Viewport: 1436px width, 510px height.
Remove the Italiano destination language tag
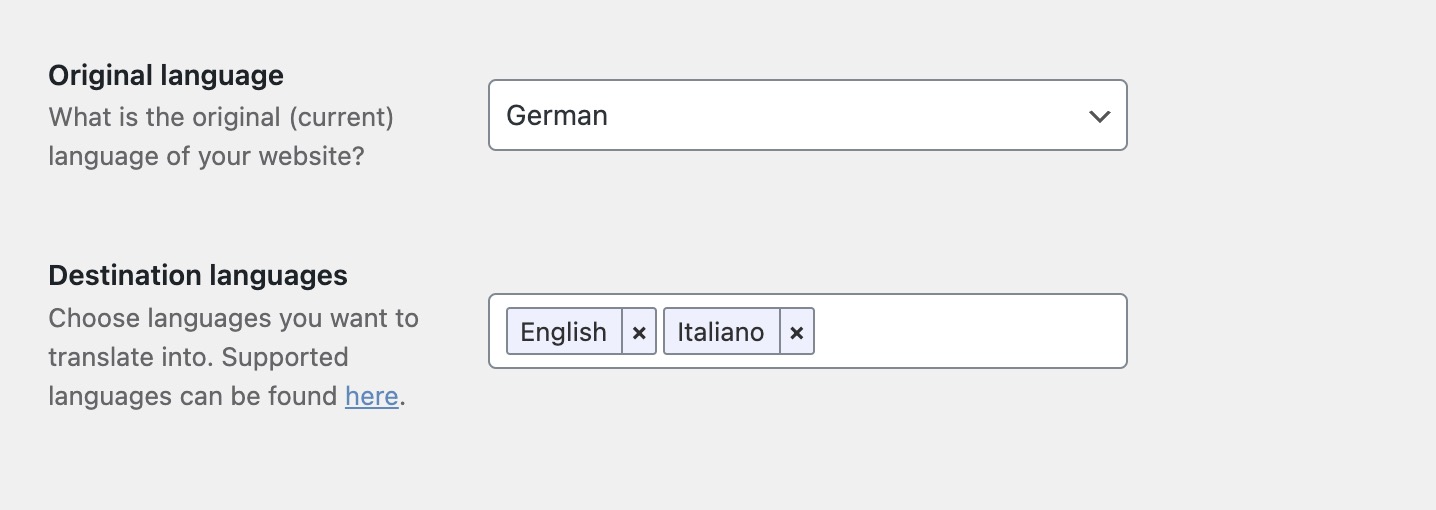(796, 332)
